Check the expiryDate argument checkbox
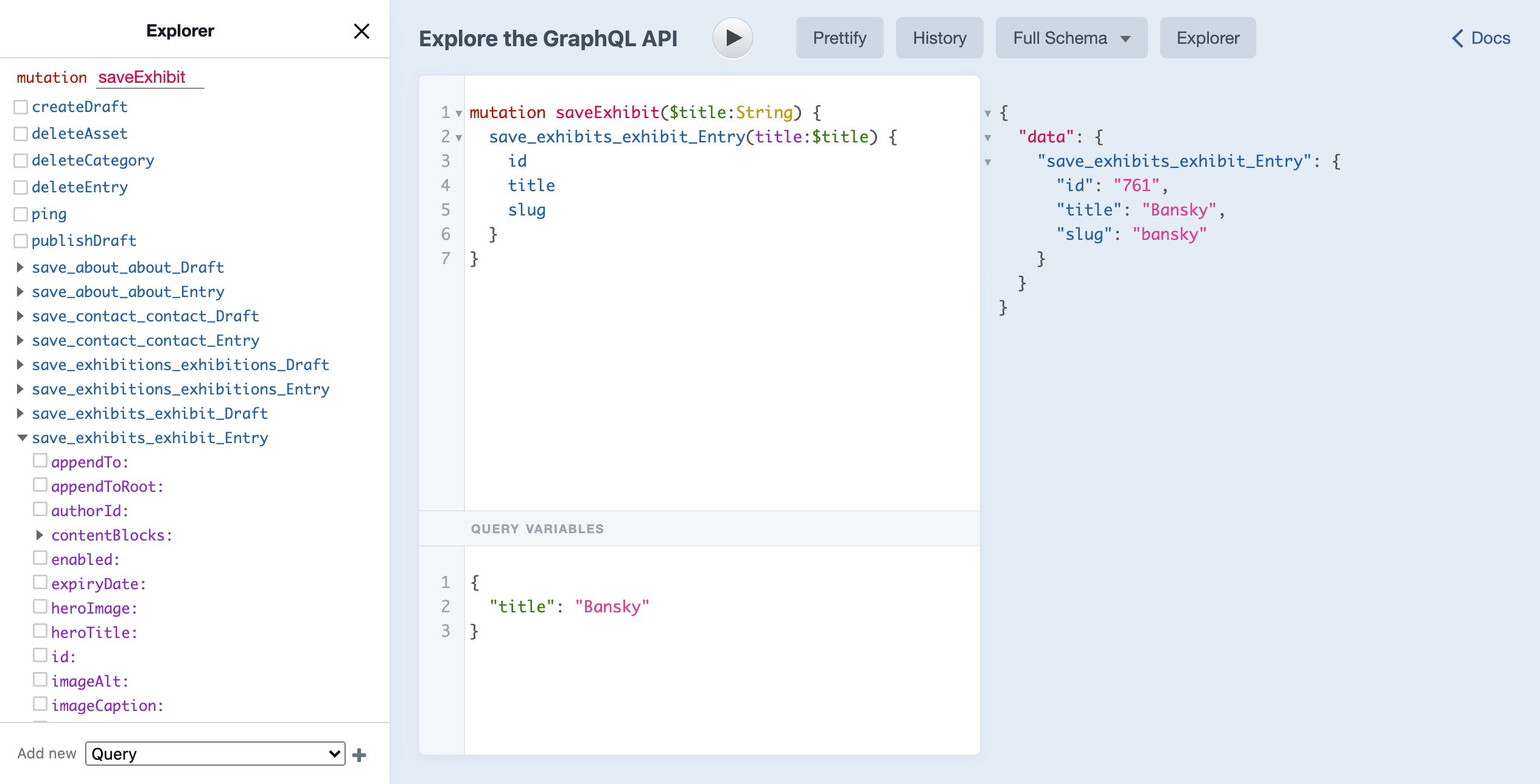Viewport: 1540px width, 784px height. pyautogui.click(x=40, y=583)
